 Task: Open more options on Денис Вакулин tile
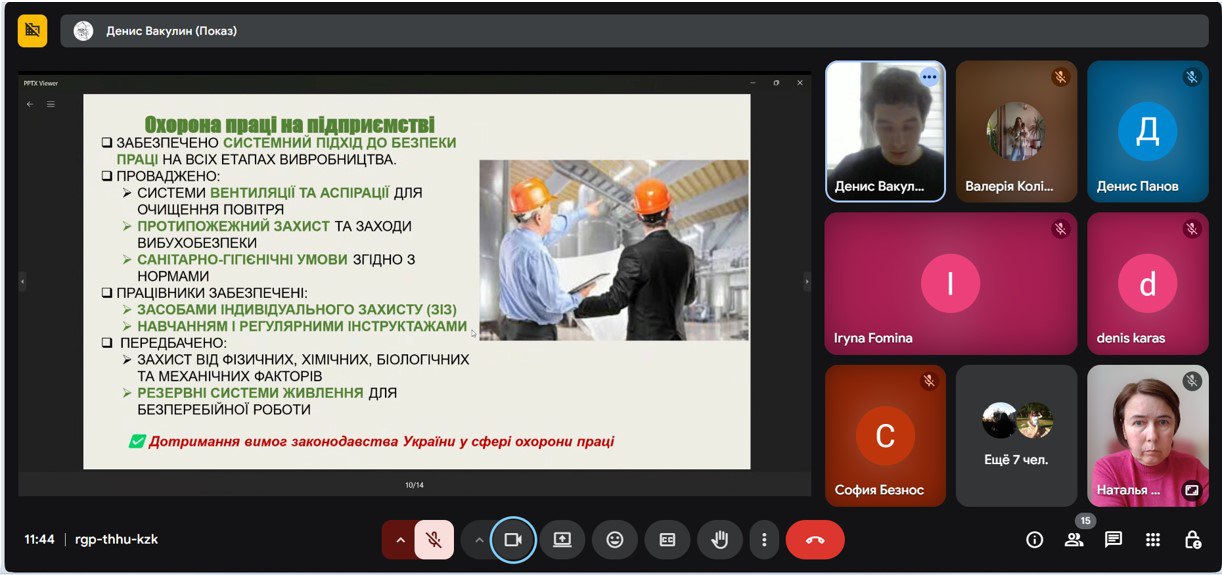click(930, 76)
